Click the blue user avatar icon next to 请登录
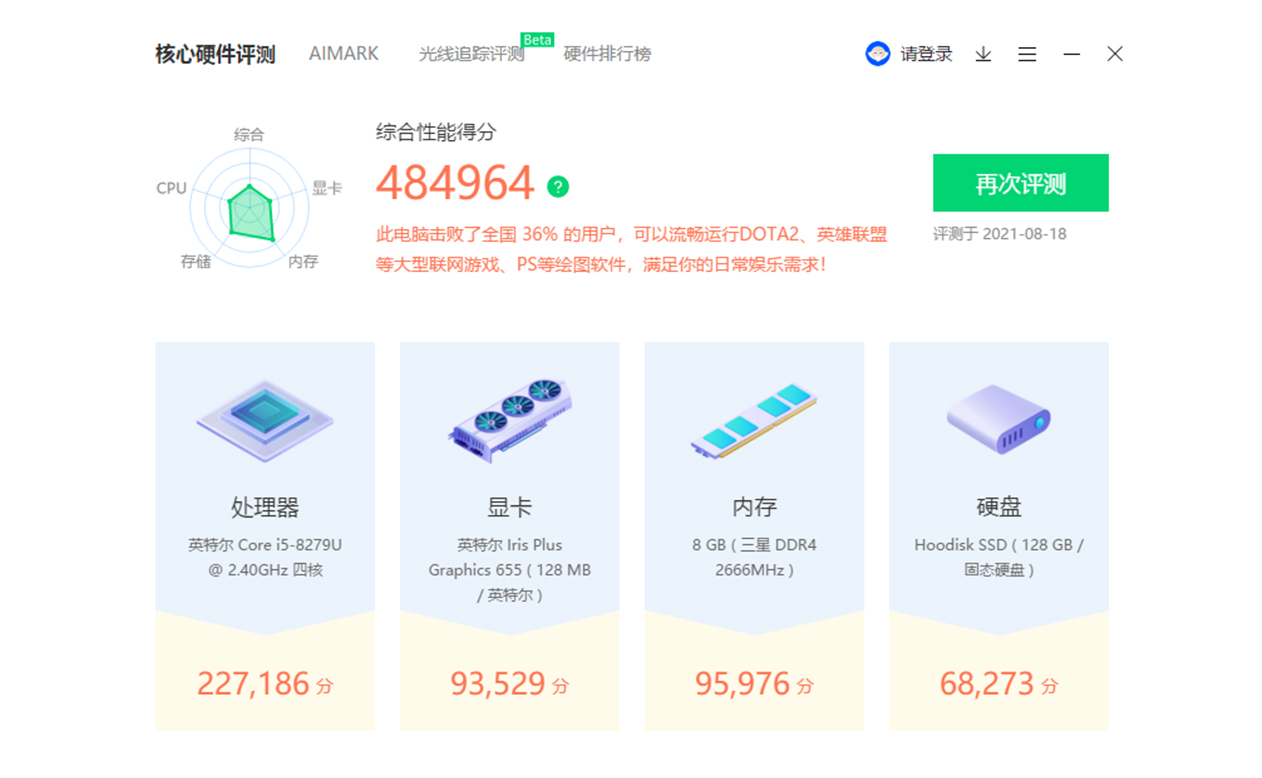 click(877, 54)
